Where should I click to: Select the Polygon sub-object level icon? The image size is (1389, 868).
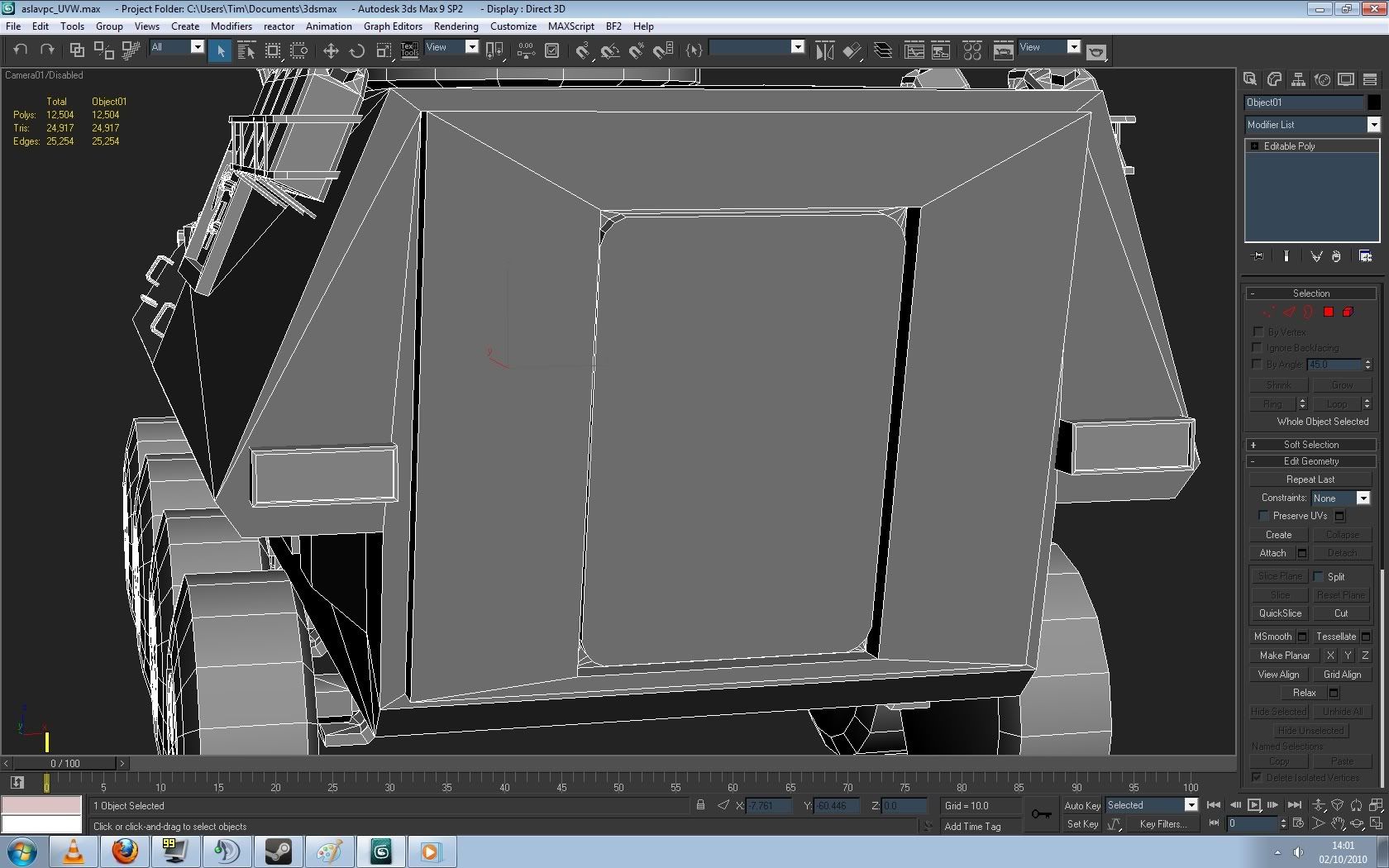point(1328,312)
